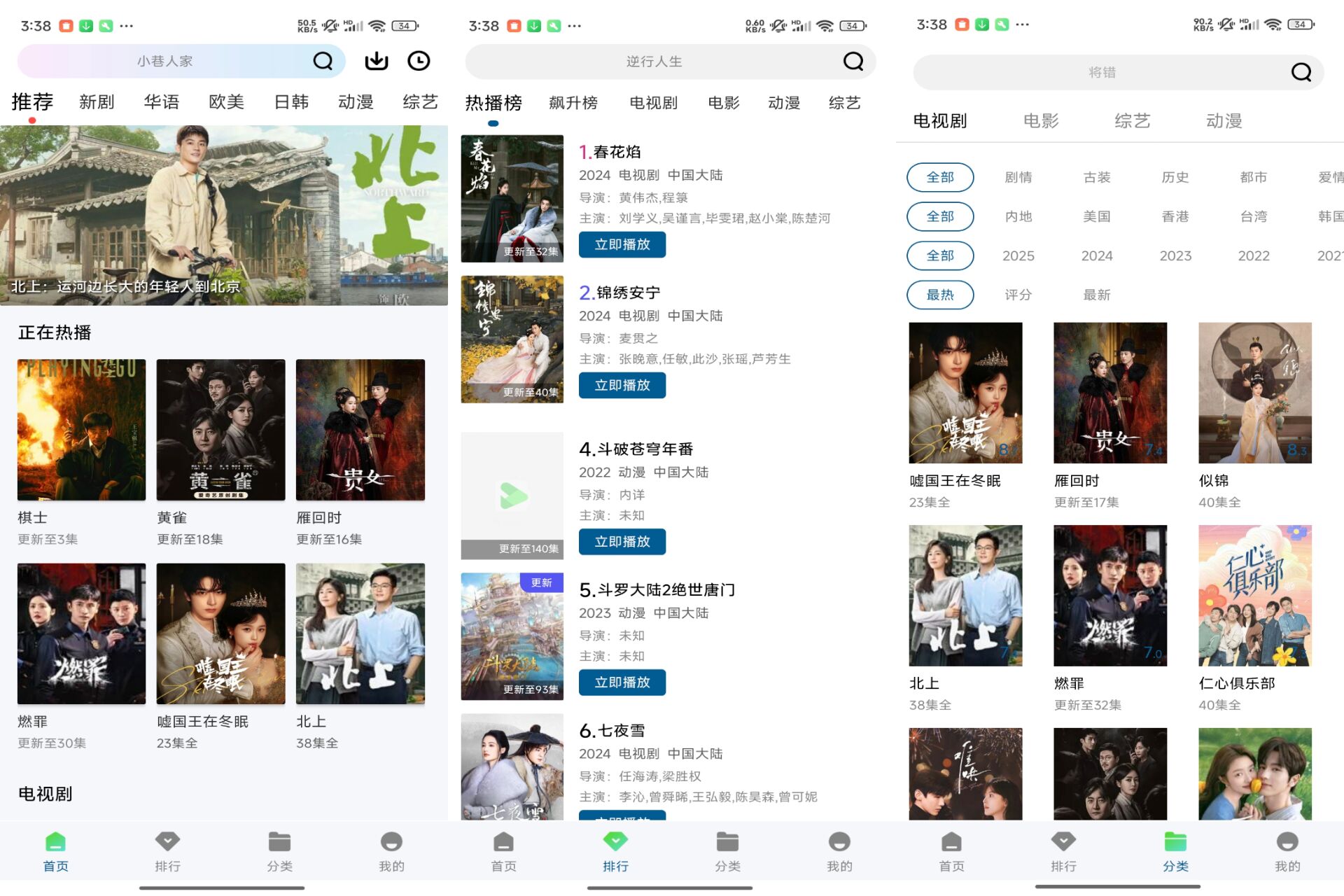This screenshot has height=896, width=1344.
Task: Select the 最热 sort filter
Action: 940,295
